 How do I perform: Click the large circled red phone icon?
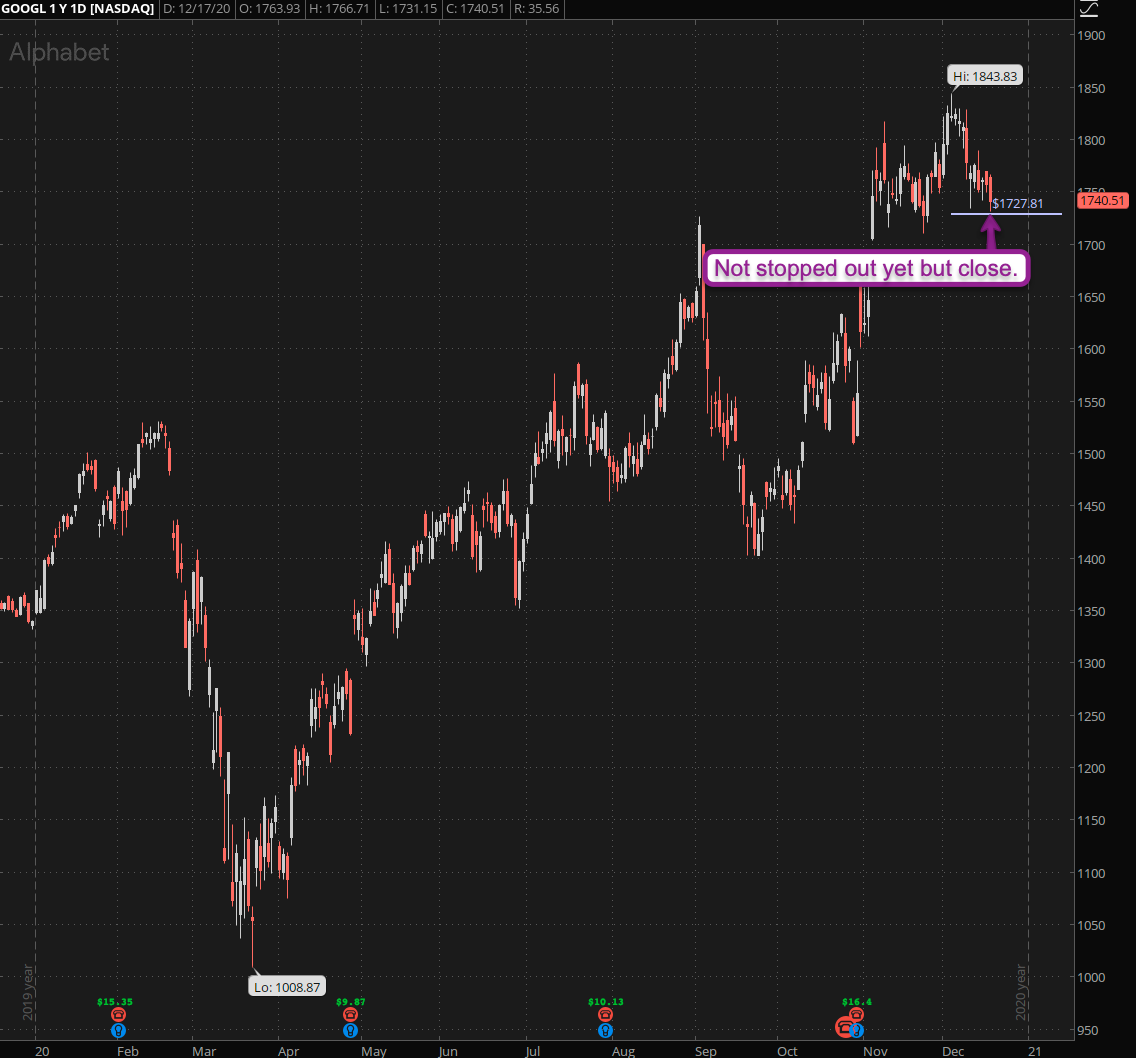[x=845, y=1028]
